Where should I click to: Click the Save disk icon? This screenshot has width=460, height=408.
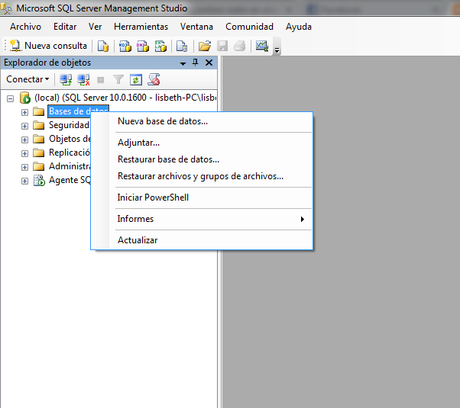point(222,46)
